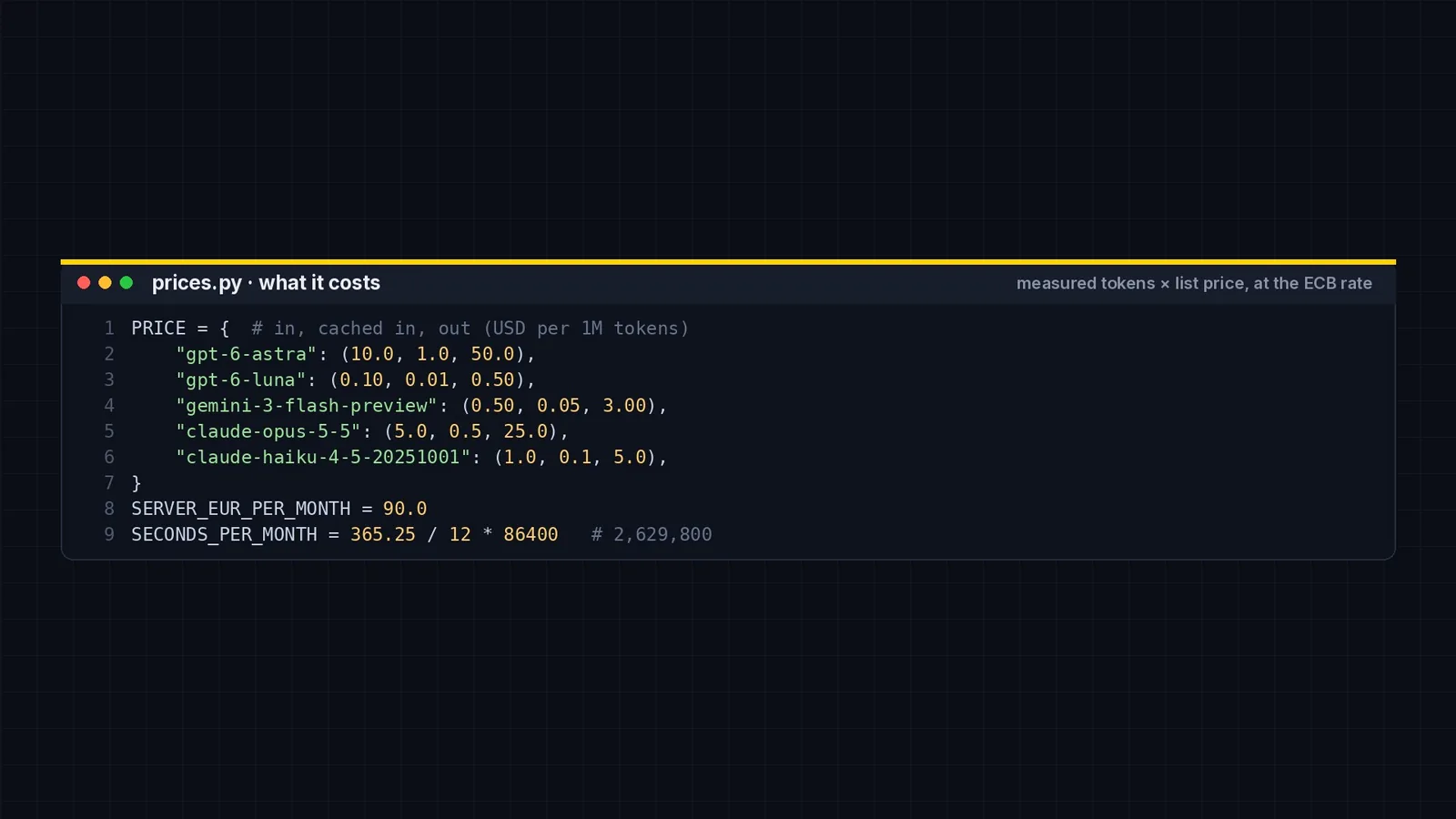Click the title 'prices.py · what it costs'

point(266,283)
